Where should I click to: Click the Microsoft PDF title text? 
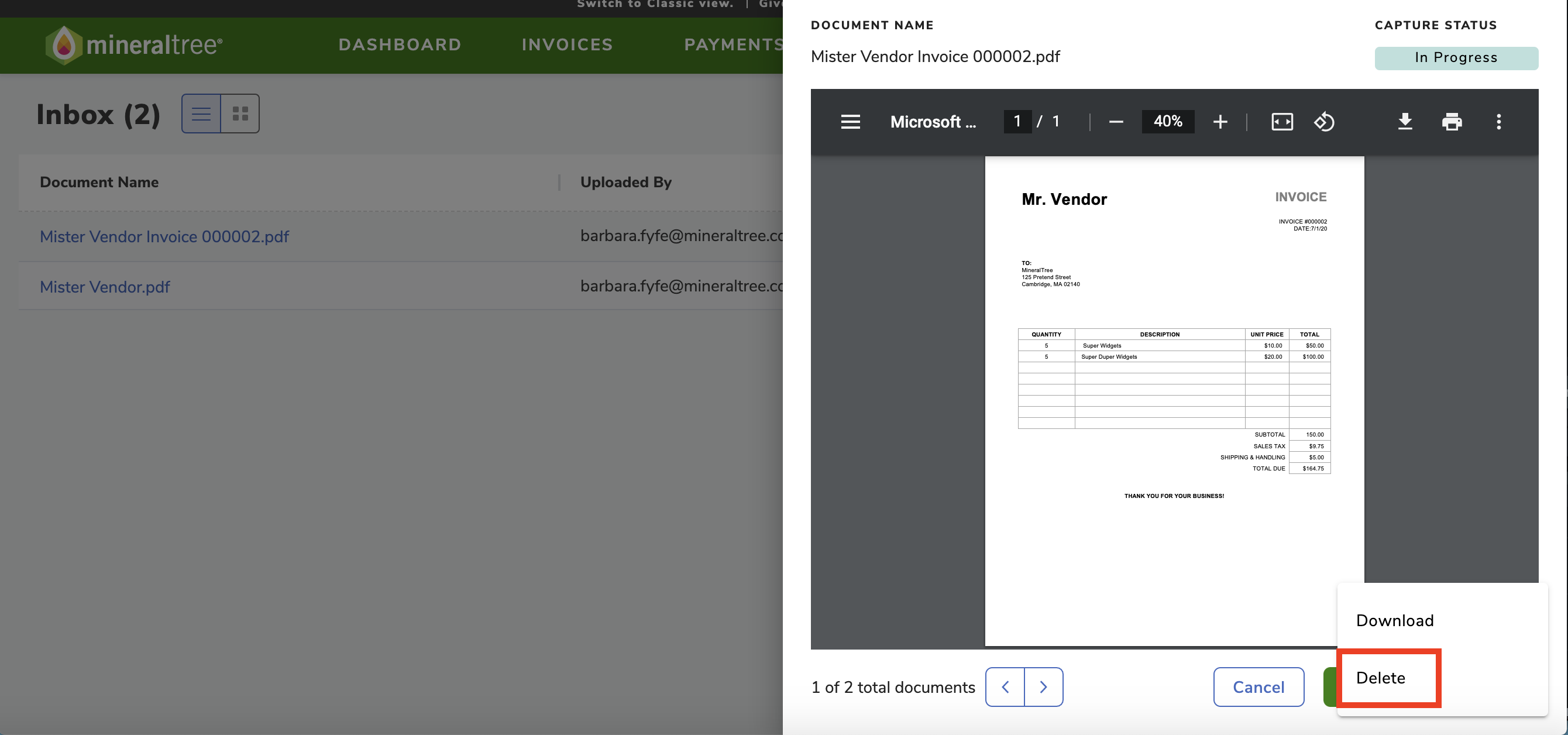click(933, 122)
